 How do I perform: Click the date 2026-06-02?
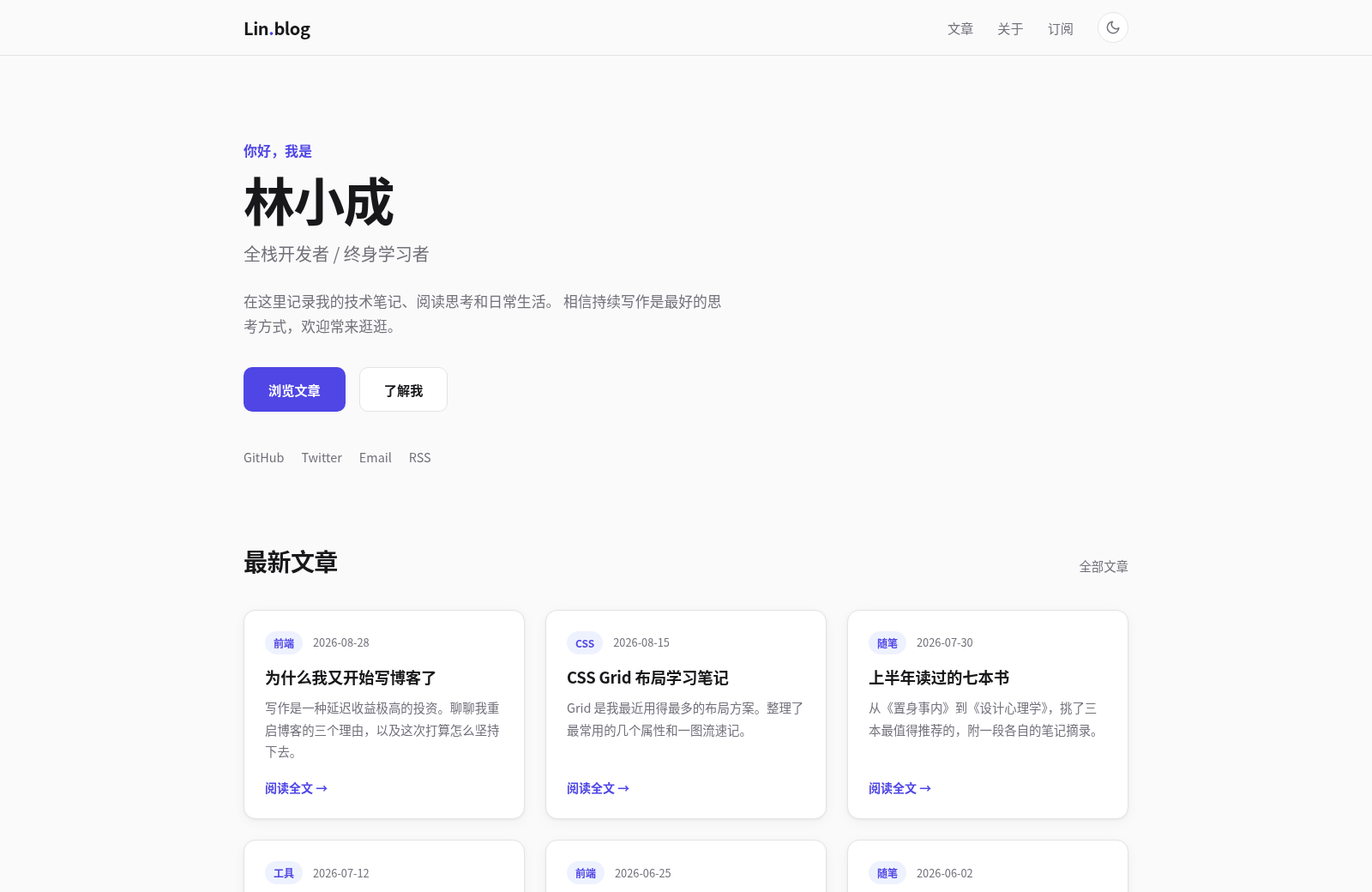[945, 873]
